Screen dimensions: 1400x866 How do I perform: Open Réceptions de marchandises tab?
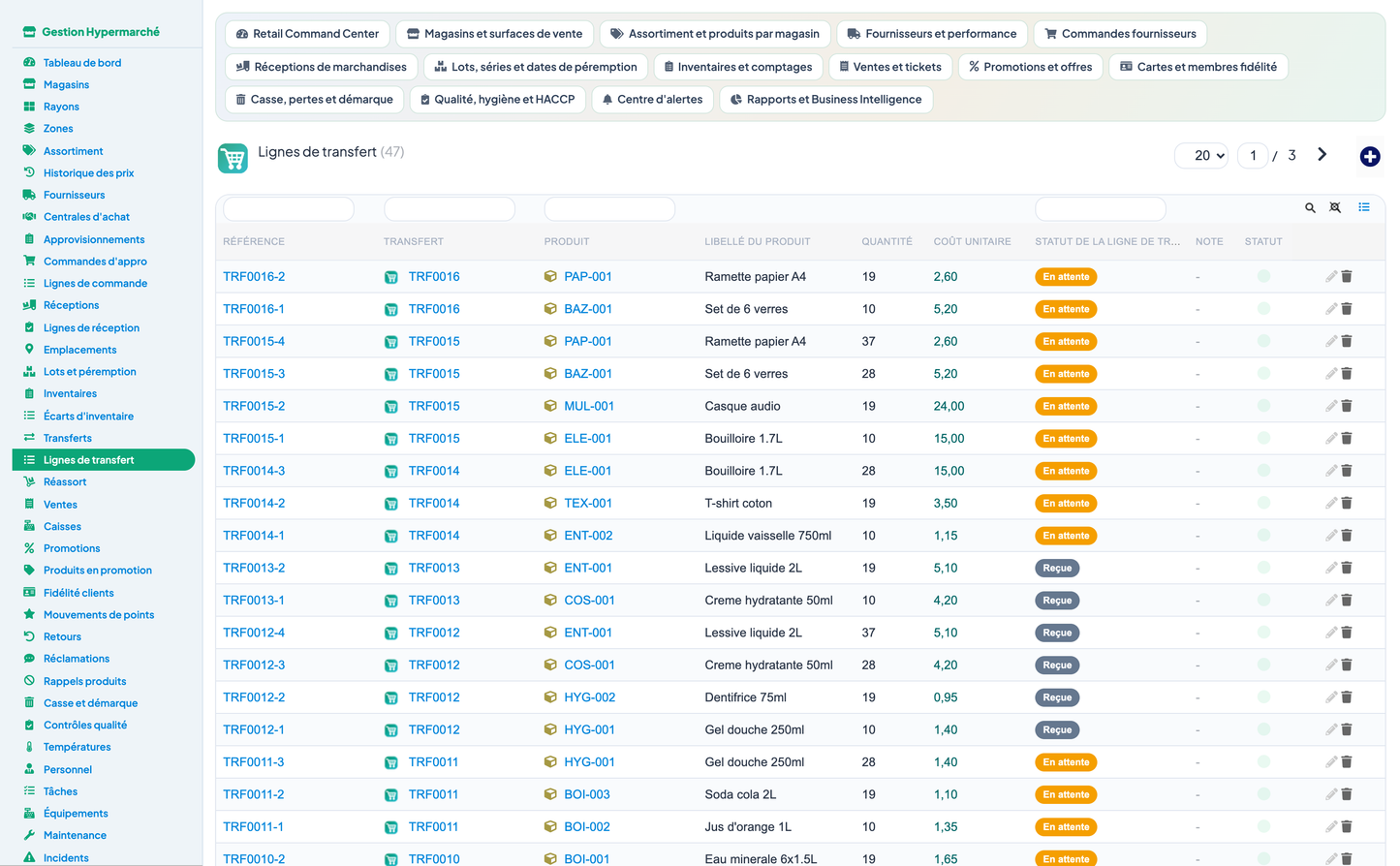[x=322, y=67]
